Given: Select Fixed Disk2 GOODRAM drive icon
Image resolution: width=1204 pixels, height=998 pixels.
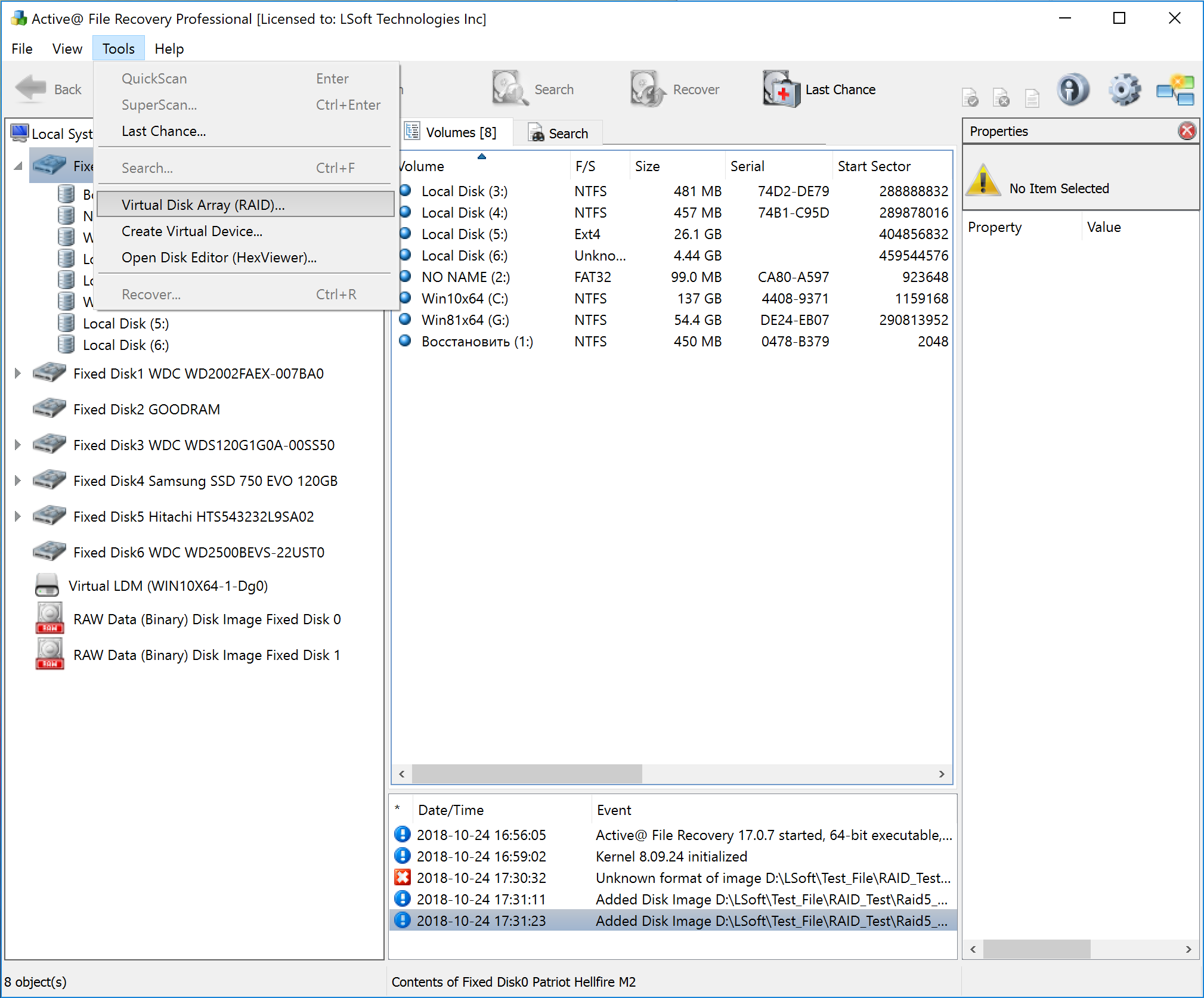Looking at the screenshot, I should coord(49,409).
